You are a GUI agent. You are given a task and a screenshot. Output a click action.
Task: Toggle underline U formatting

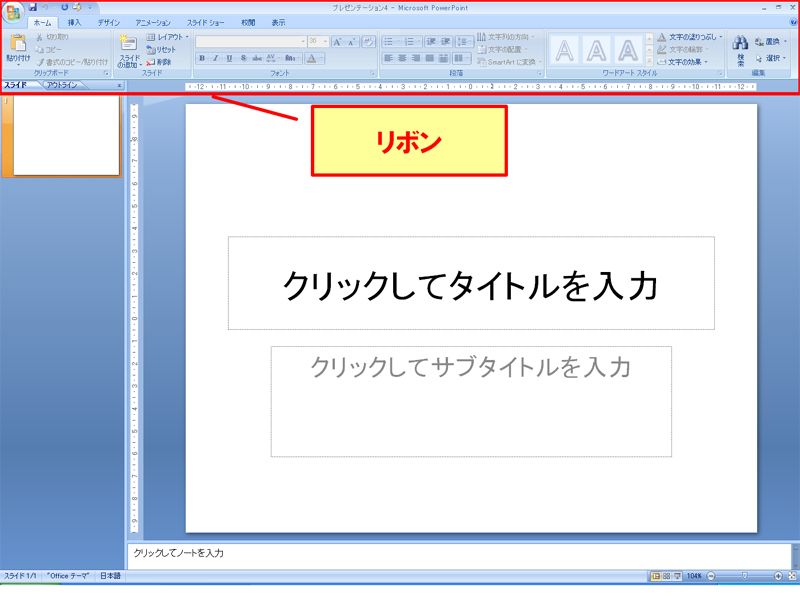coord(230,58)
